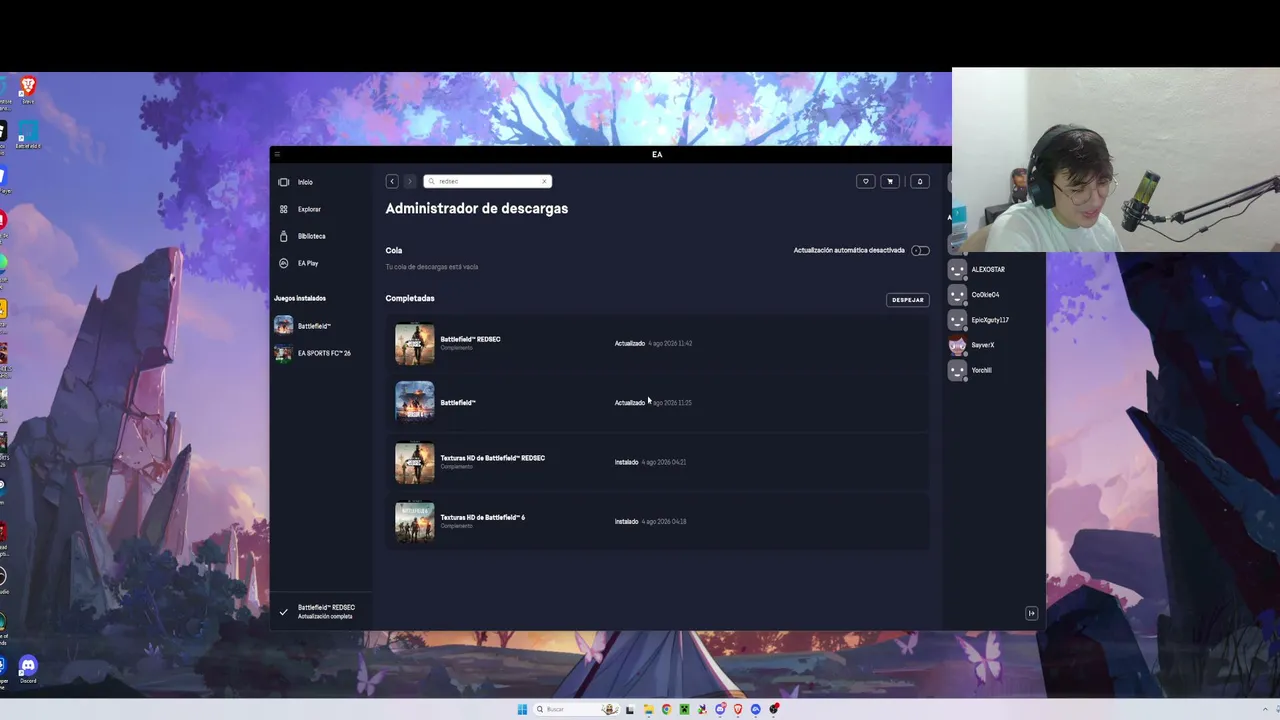Open the EA app taskbar icon
Image resolution: width=1280 pixels, height=720 pixels.
pyautogui.click(x=755, y=709)
